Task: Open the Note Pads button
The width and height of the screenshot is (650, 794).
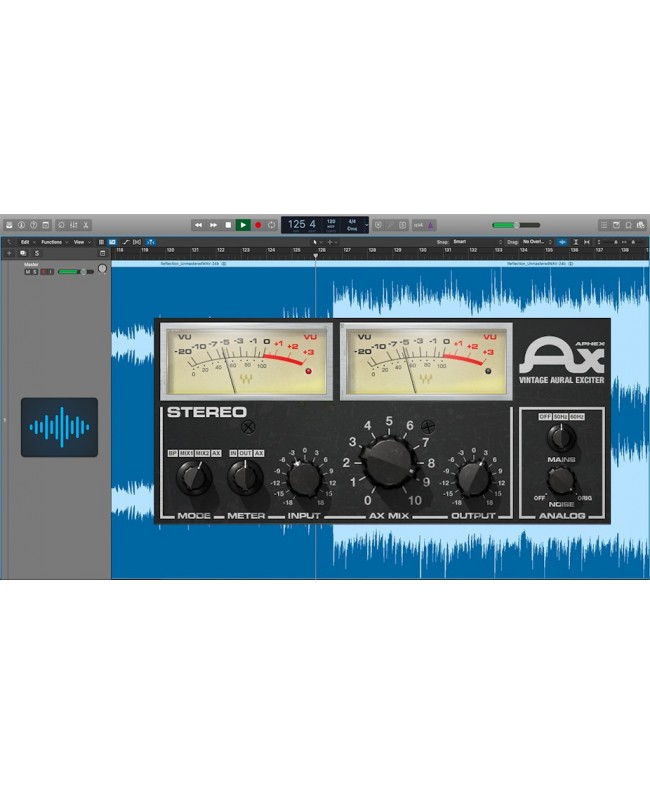Action: click(x=616, y=225)
